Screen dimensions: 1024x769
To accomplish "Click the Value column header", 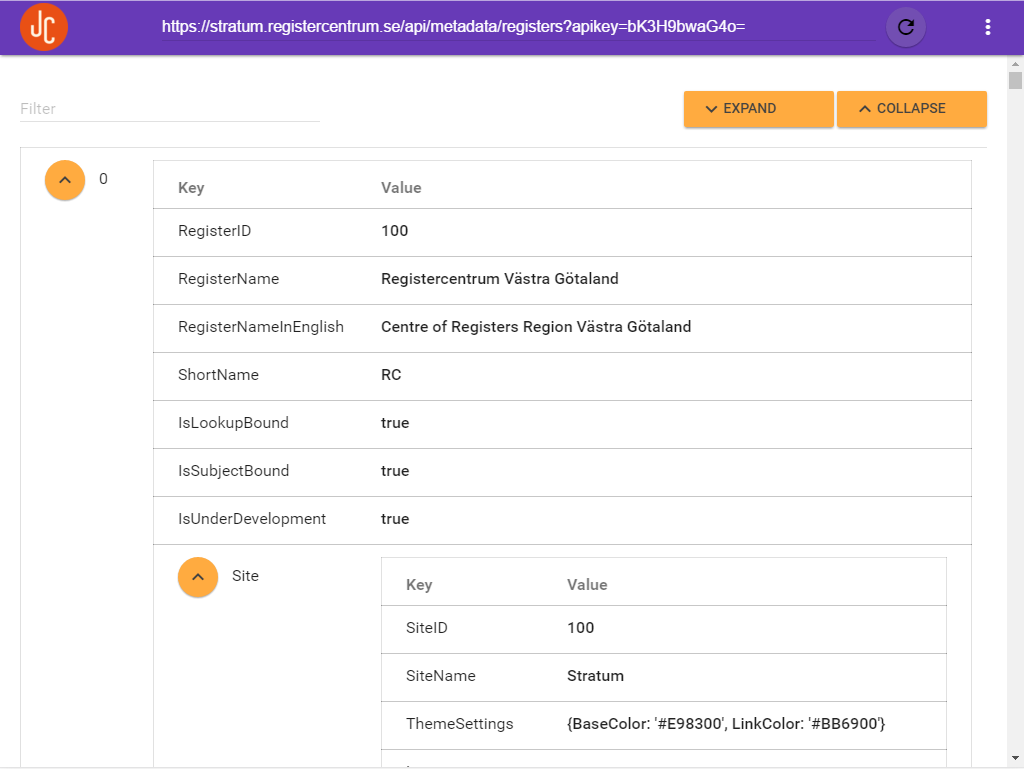I will tap(401, 187).
